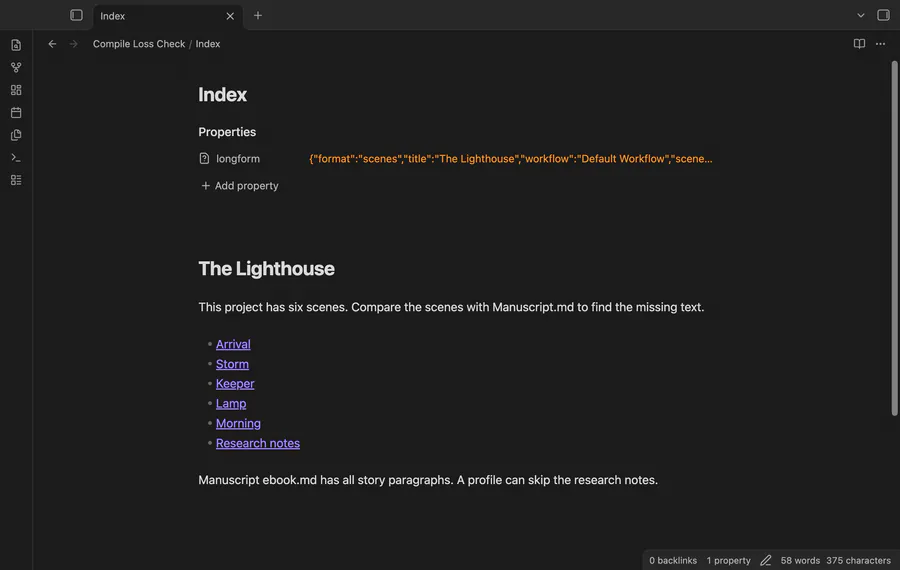
Task: Expand the tab list dropdown chevron
Action: tap(860, 15)
